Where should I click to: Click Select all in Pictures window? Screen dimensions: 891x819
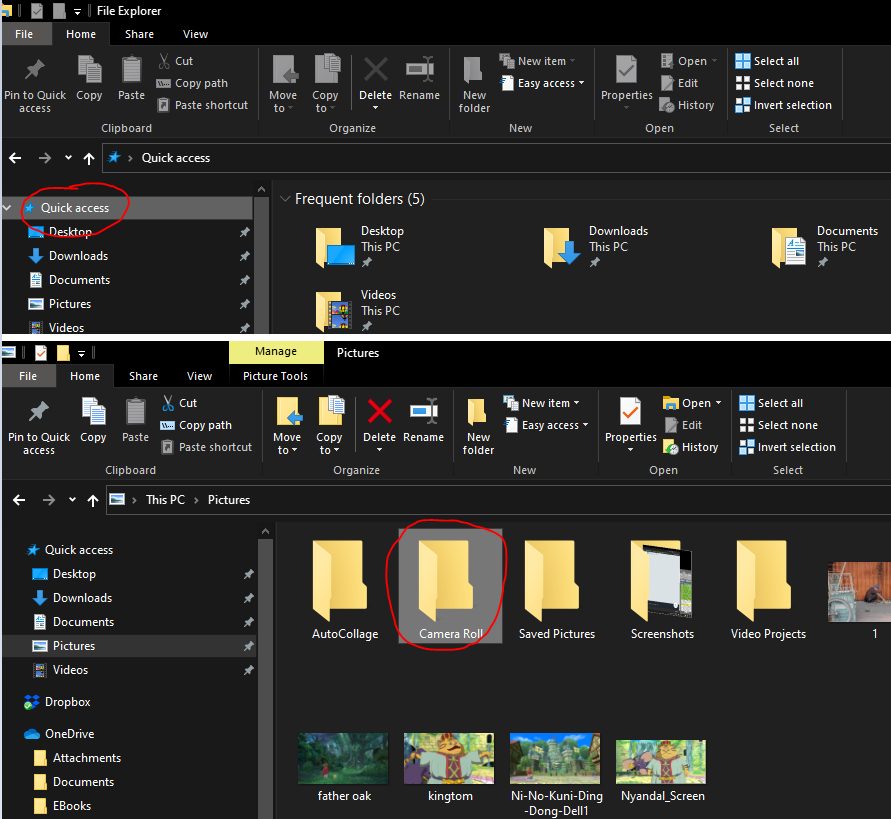(x=771, y=403)
